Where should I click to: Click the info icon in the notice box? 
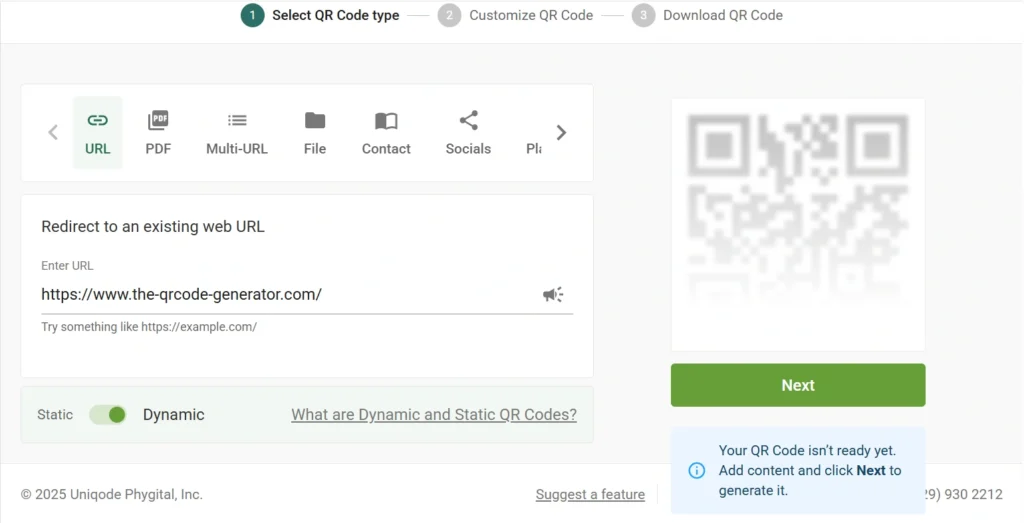[696, 470]
